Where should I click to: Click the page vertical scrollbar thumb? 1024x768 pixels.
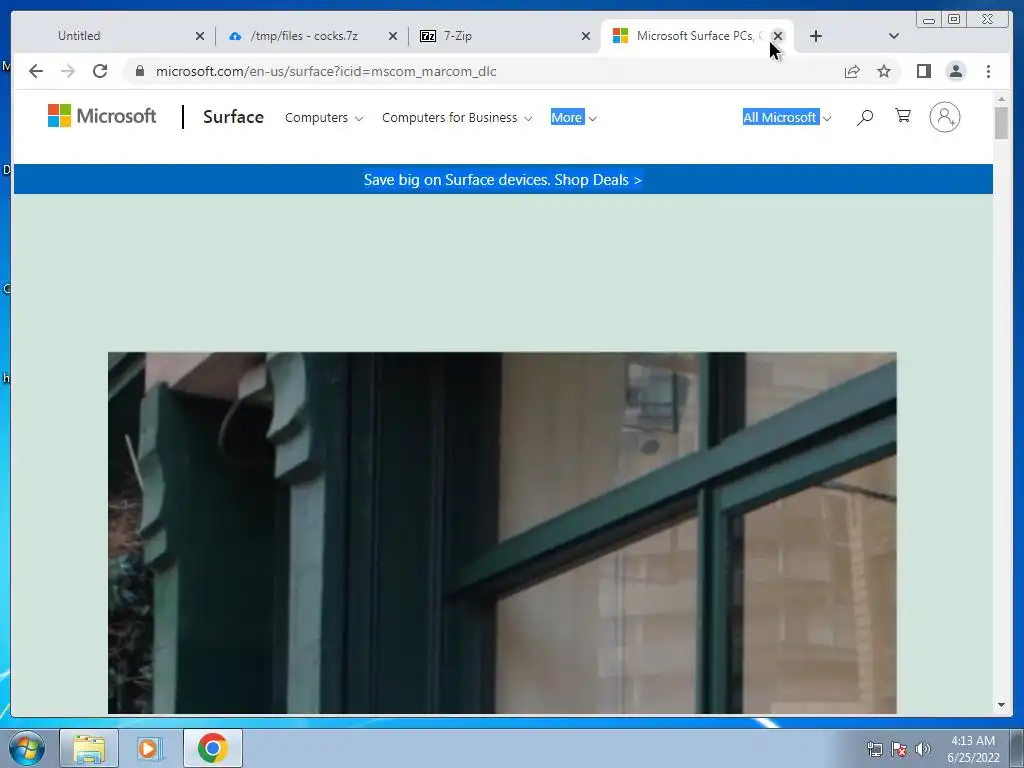pos(1001,123)
